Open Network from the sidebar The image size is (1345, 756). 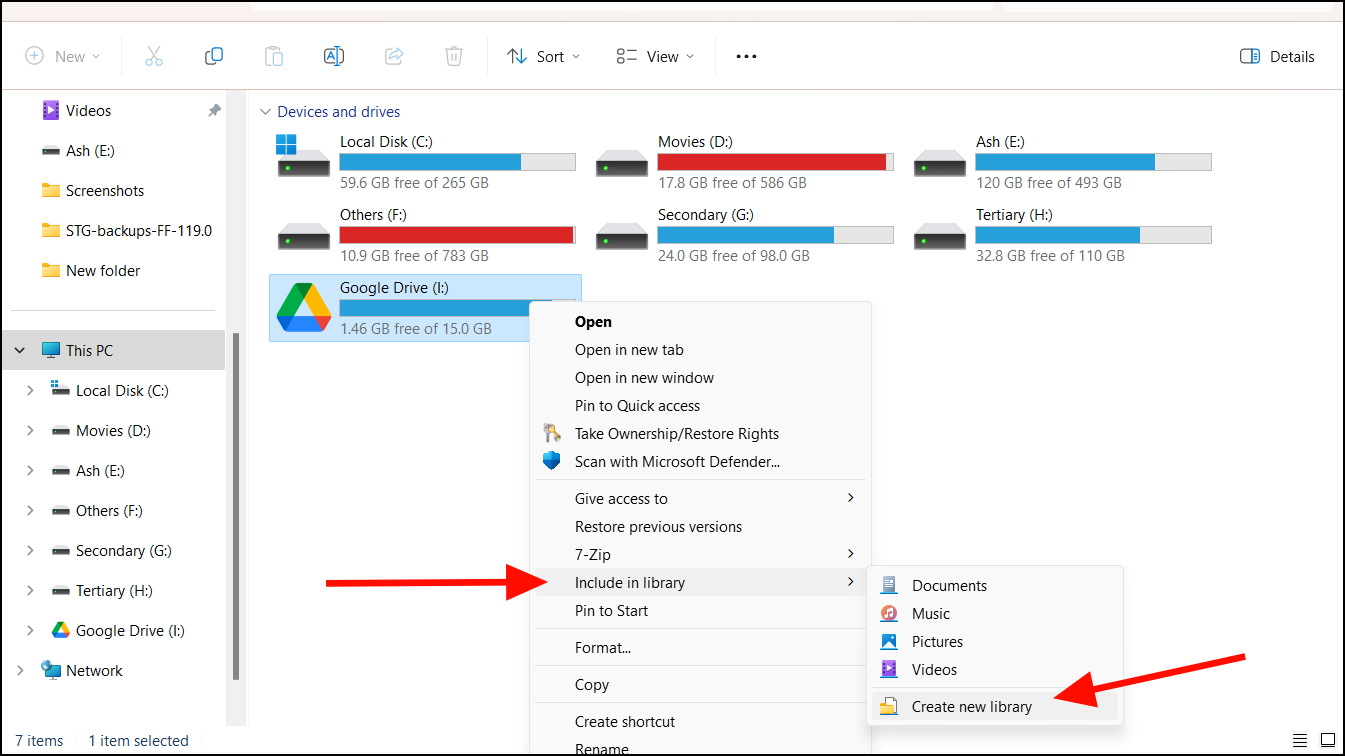pyautogui.click(x=92, y=669)
